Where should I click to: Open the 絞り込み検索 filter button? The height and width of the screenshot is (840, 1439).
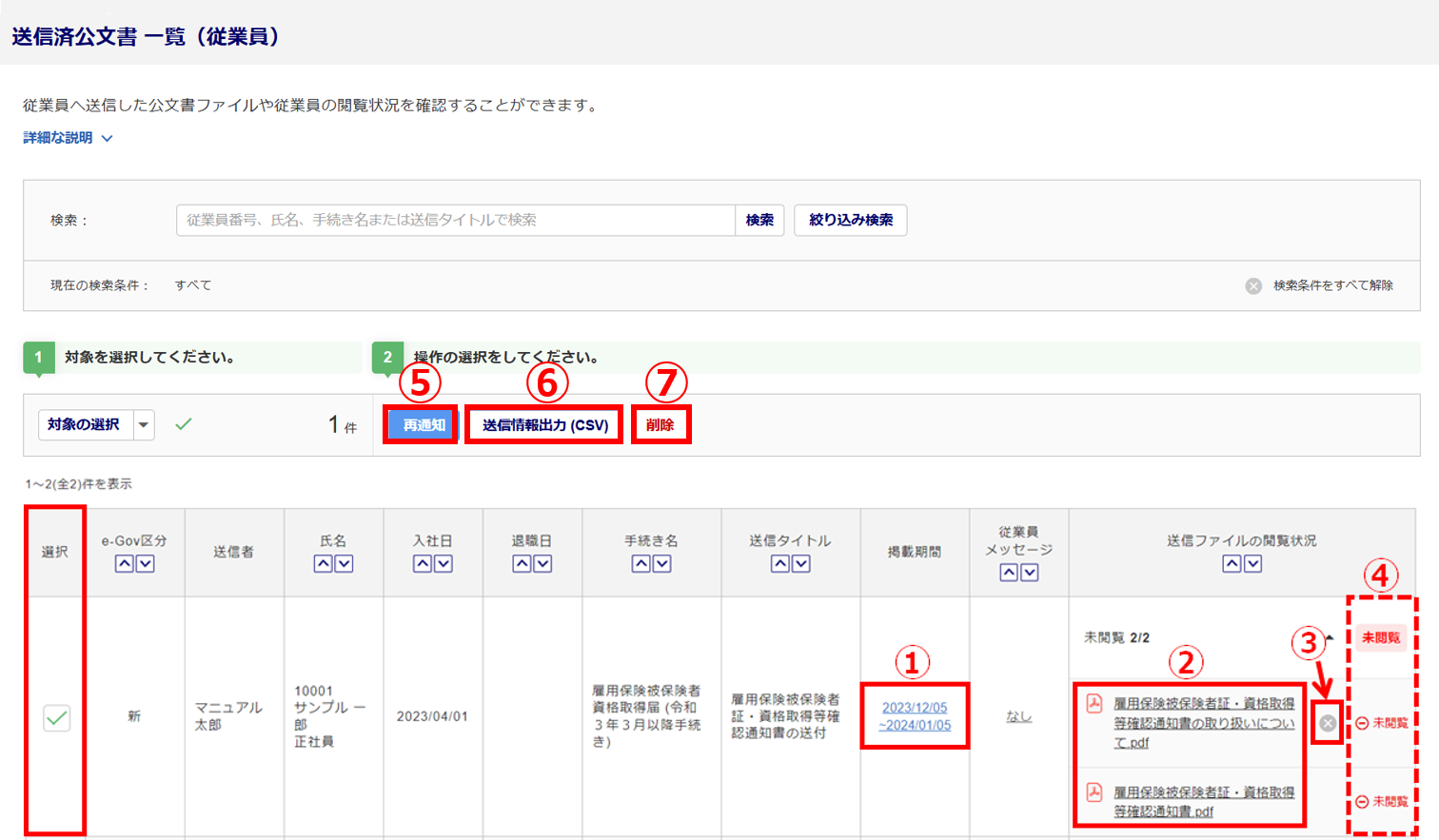850,220
